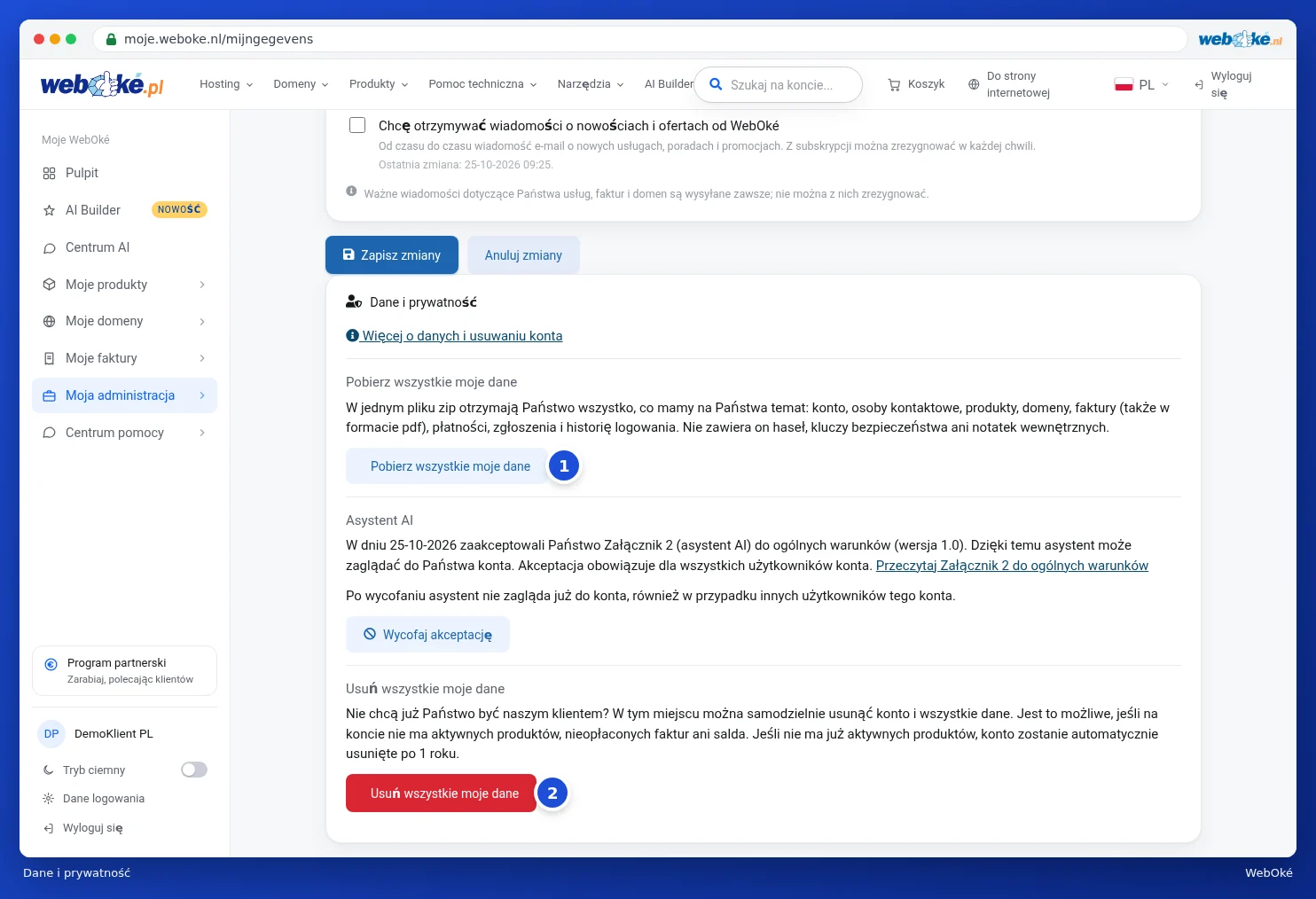The height and width of the screenshot is (899, 1316).
Task: Click the Szukaj na koncie search field
Action: [778, 85]
